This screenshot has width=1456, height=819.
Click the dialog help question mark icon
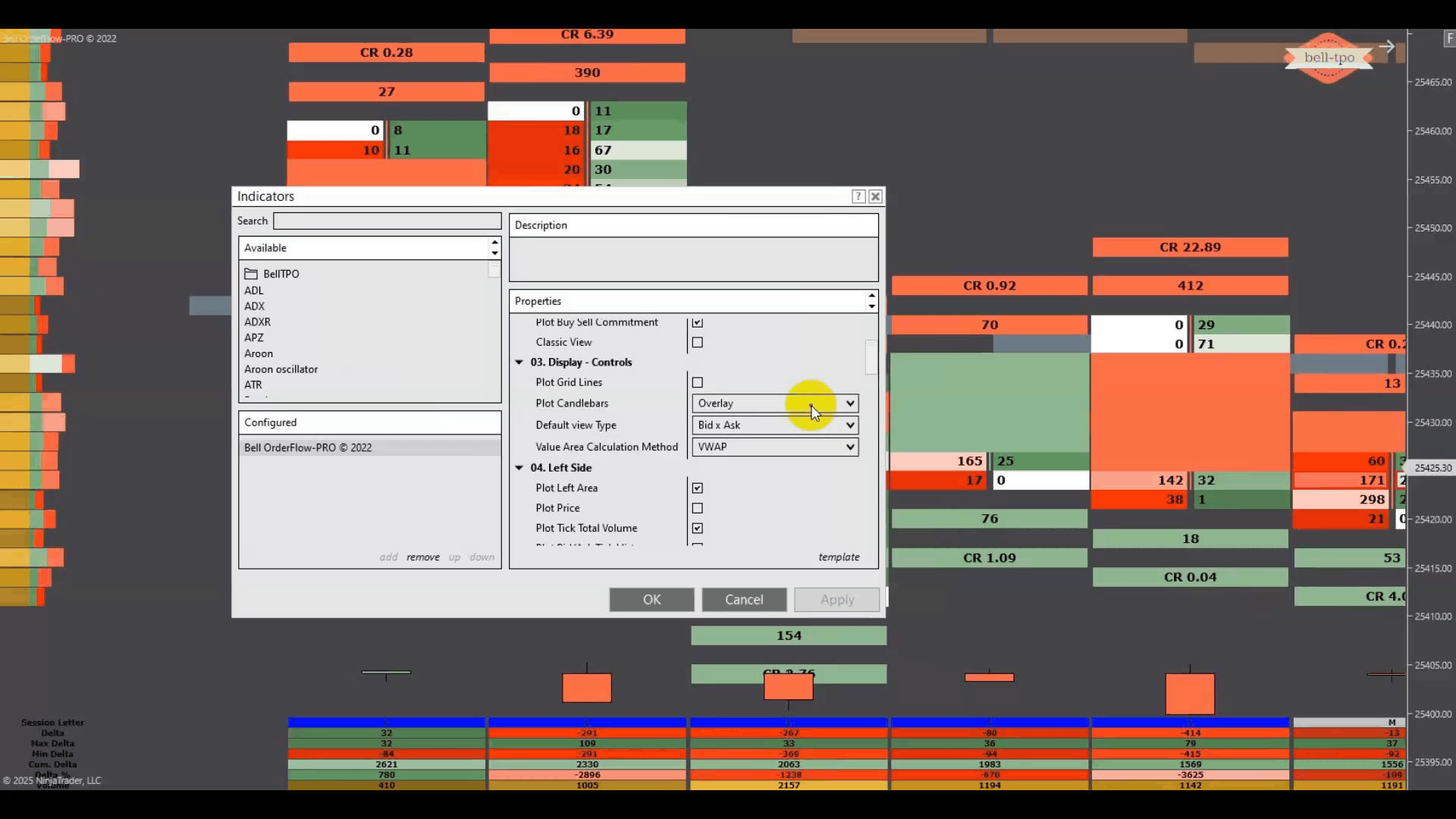tap(858, 196)
